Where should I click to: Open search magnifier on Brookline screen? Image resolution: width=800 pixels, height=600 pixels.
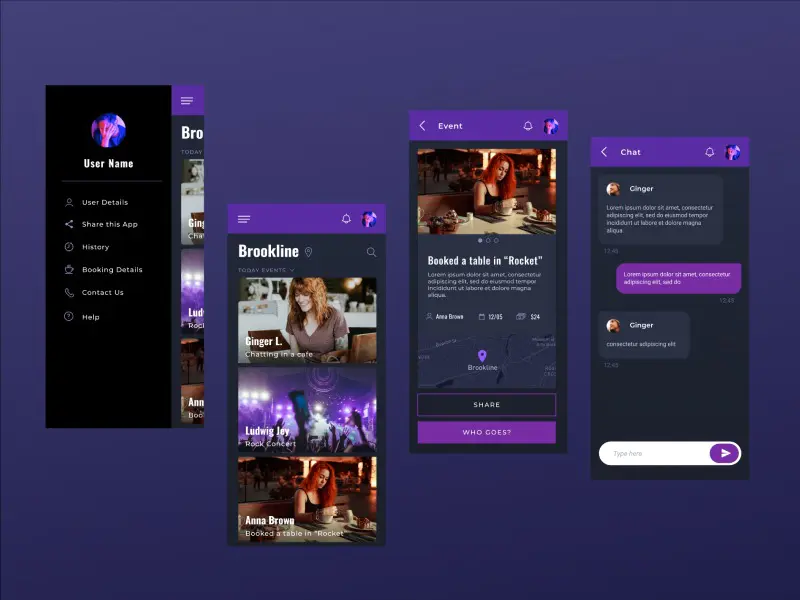371,252
